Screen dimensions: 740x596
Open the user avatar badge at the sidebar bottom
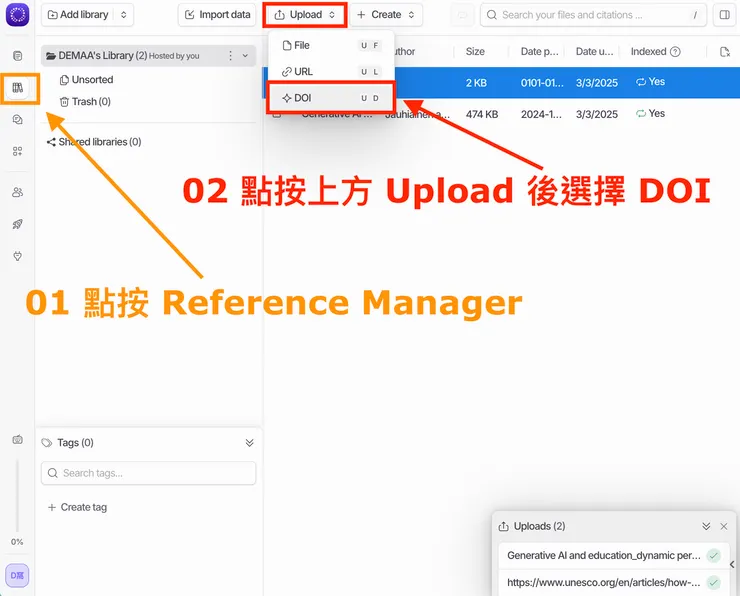tap(17, 575)
